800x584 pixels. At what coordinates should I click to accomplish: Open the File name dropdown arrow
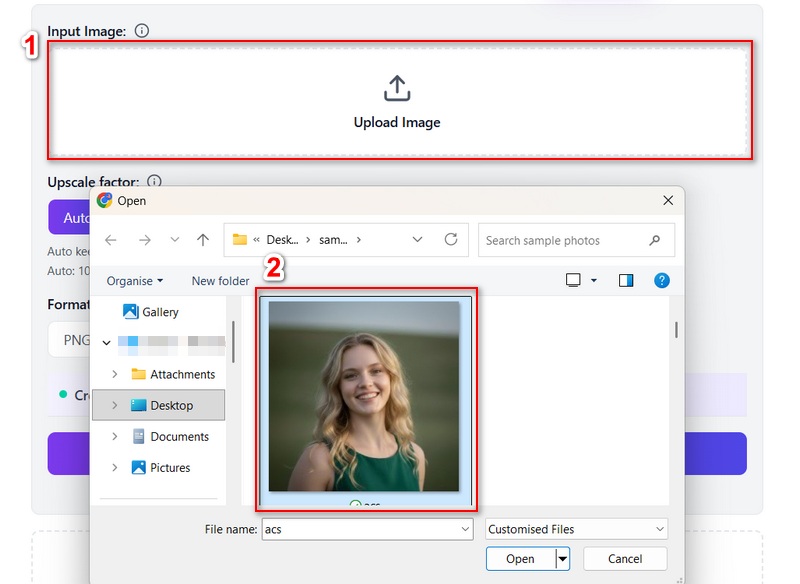coord(465,529)
